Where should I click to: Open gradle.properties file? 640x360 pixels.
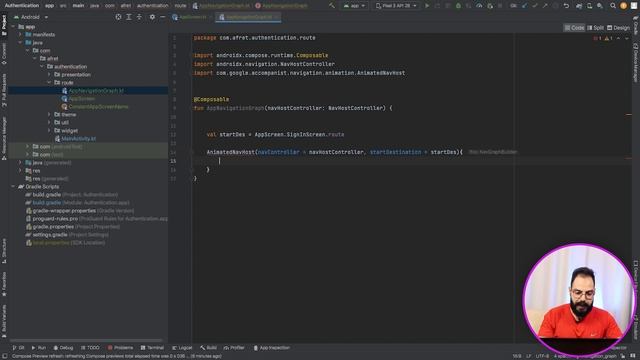click(x=53, y=227)
